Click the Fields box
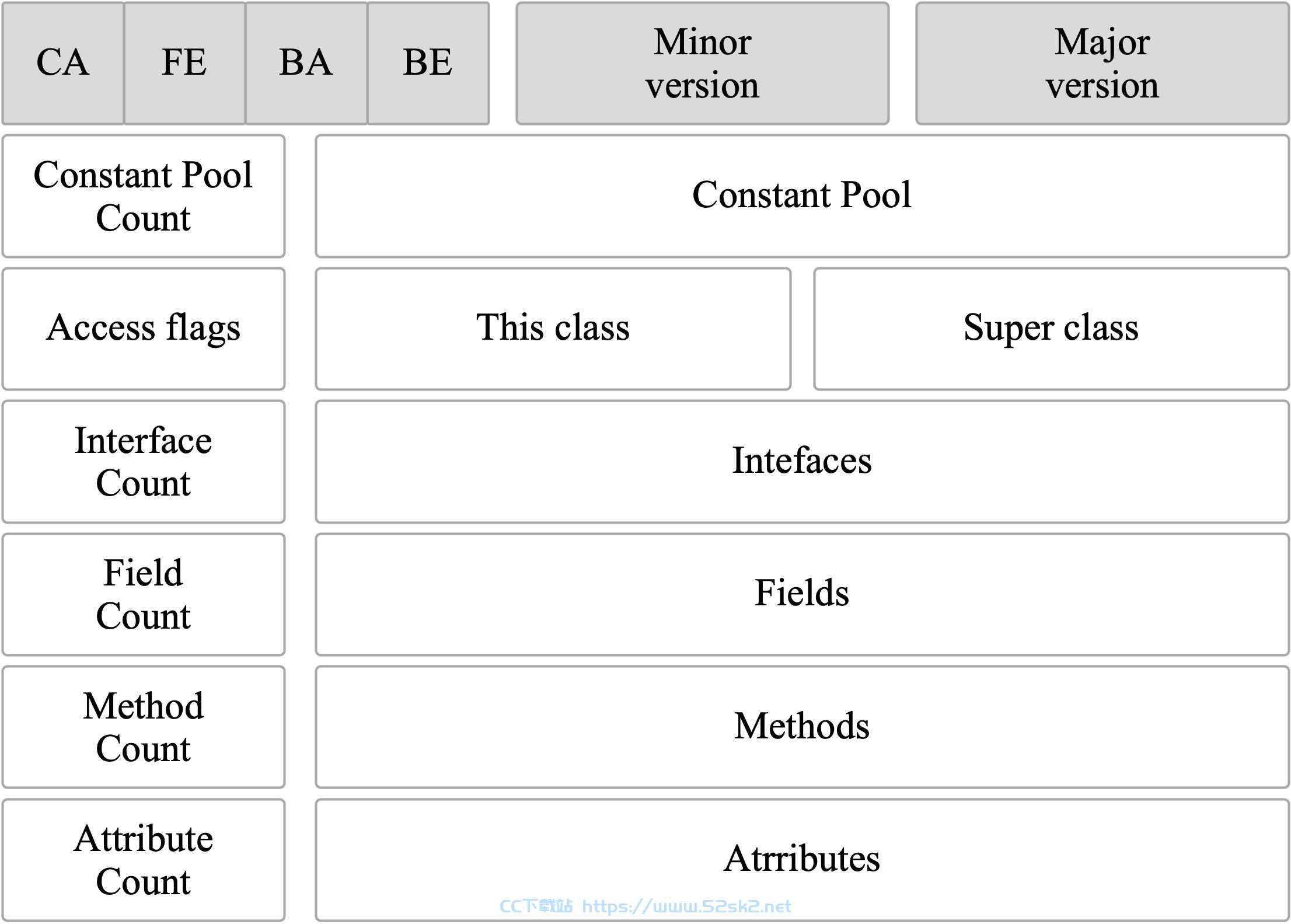The width and height of the screenshot is (1291, 924). (802, 595)
